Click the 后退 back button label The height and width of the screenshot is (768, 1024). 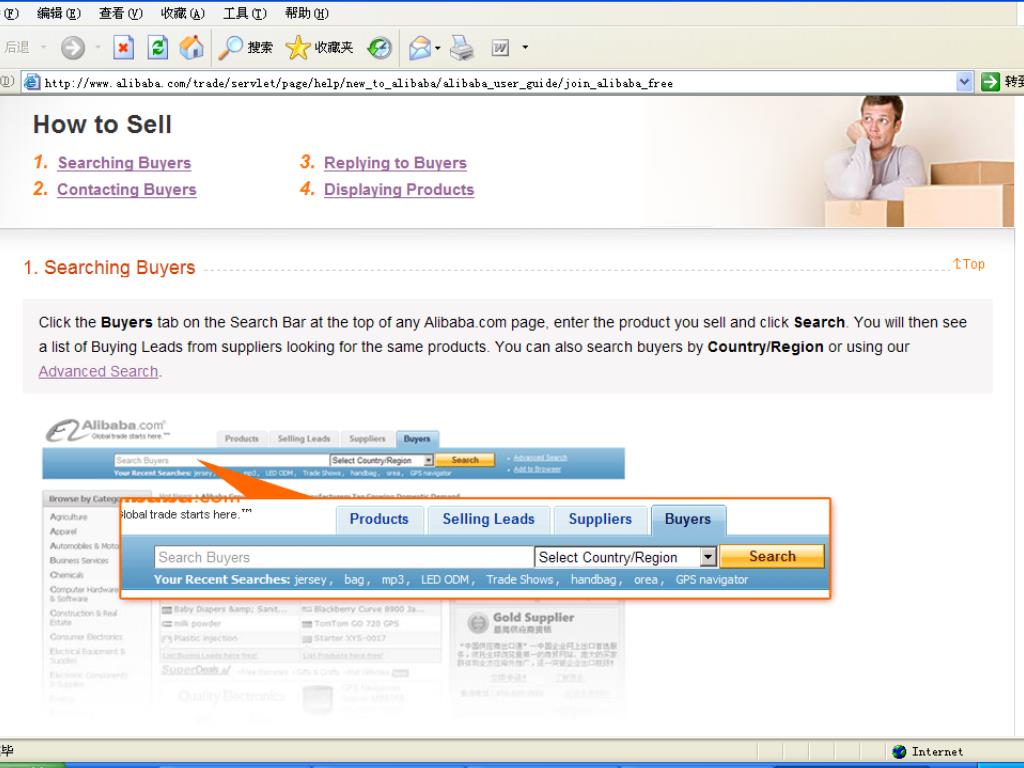16,48
